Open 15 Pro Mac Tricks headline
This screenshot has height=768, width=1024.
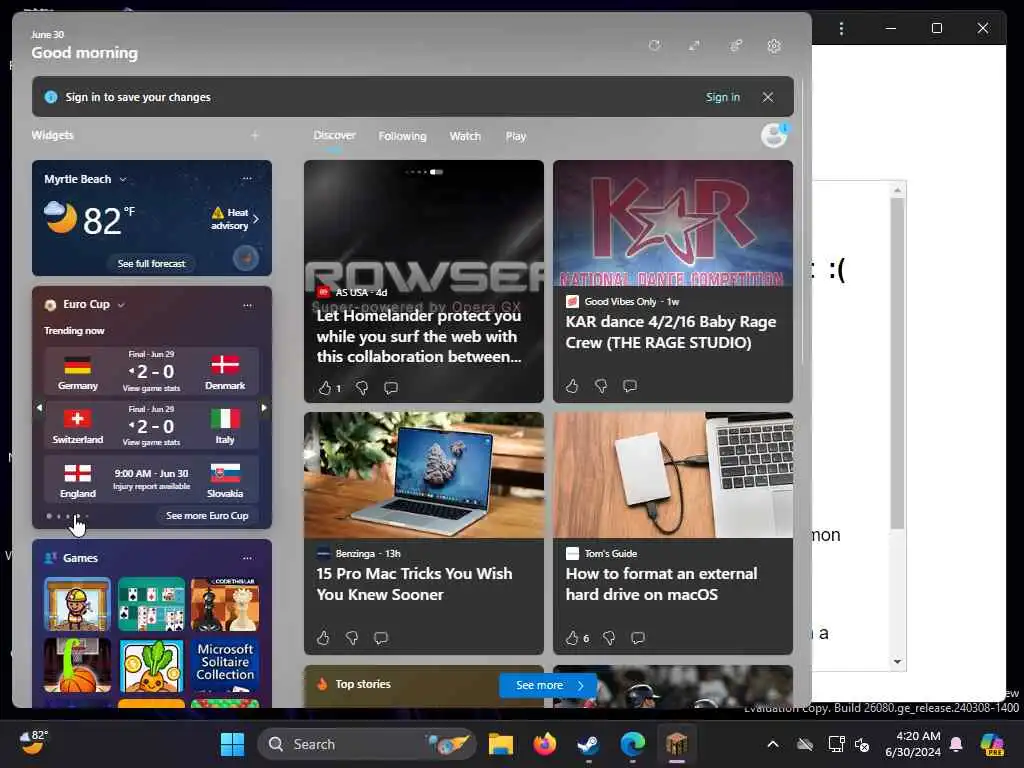(x=414, y=584)
